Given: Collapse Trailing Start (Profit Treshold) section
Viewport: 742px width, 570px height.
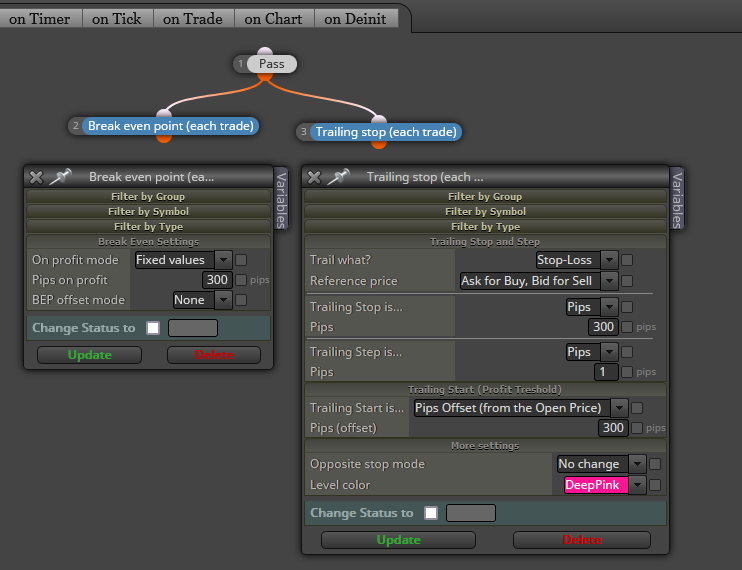Looking at the screenshot, I should click(x=485, y=390).
